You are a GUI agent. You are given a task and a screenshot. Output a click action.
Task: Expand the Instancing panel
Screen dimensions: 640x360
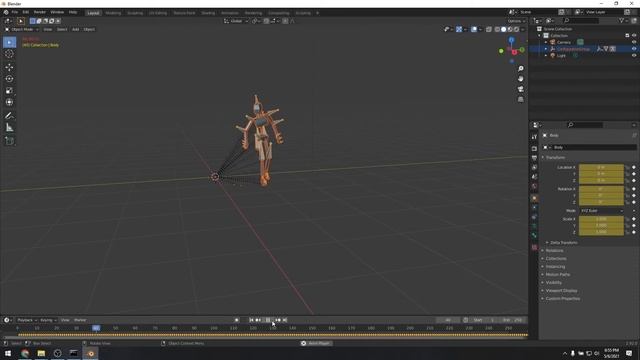pos(555,267)
